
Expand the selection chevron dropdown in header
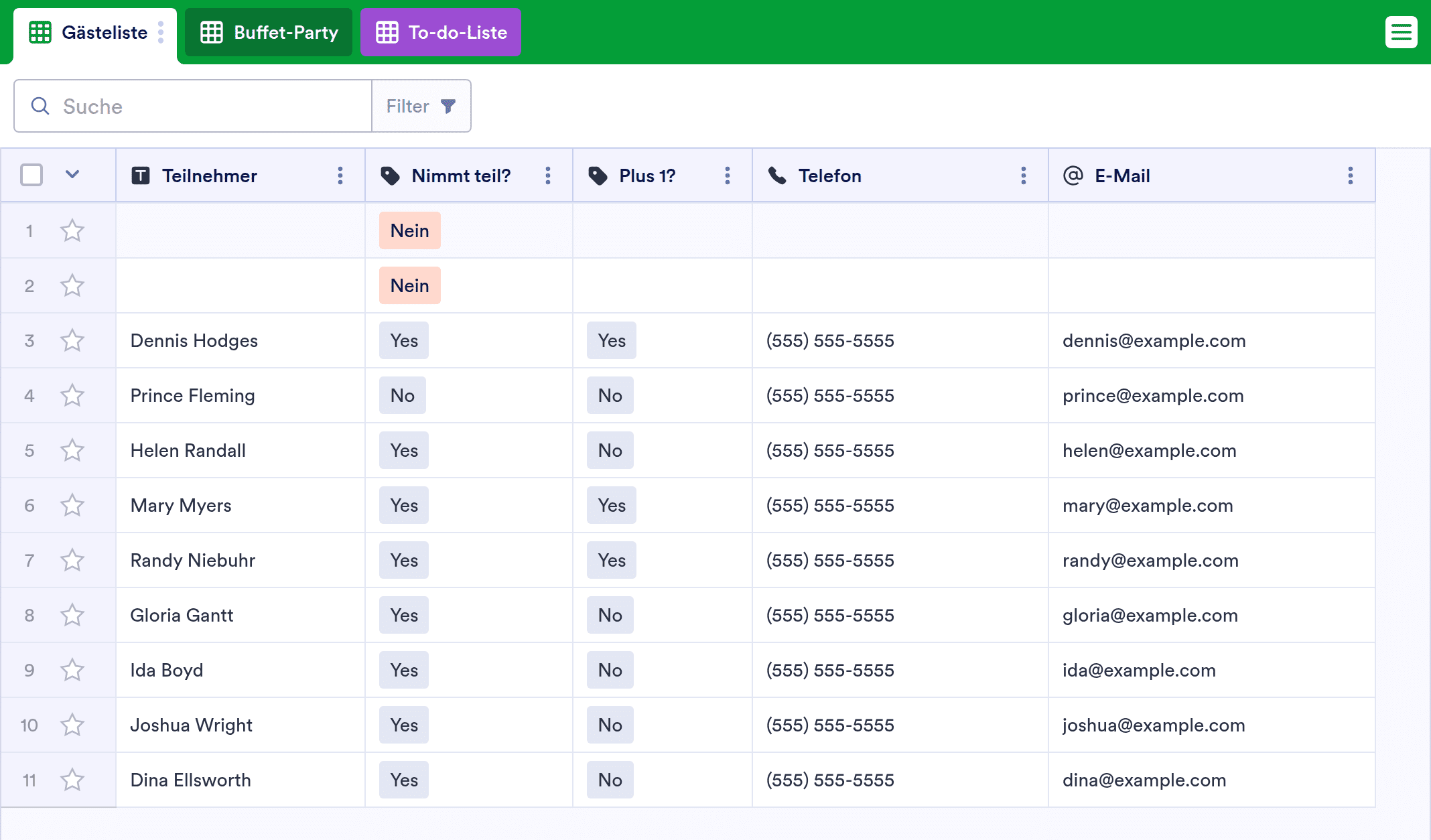click(x=72, y=175)
